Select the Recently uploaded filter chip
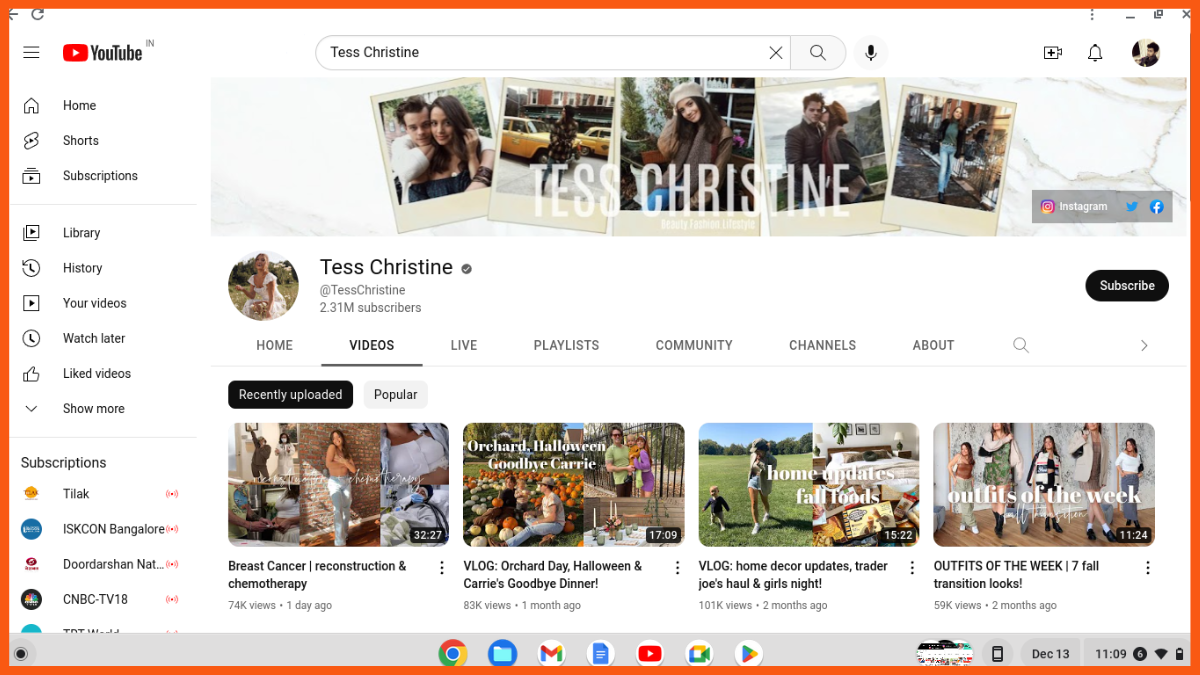This screenshot has height=675, width=1200. (290, 395)
